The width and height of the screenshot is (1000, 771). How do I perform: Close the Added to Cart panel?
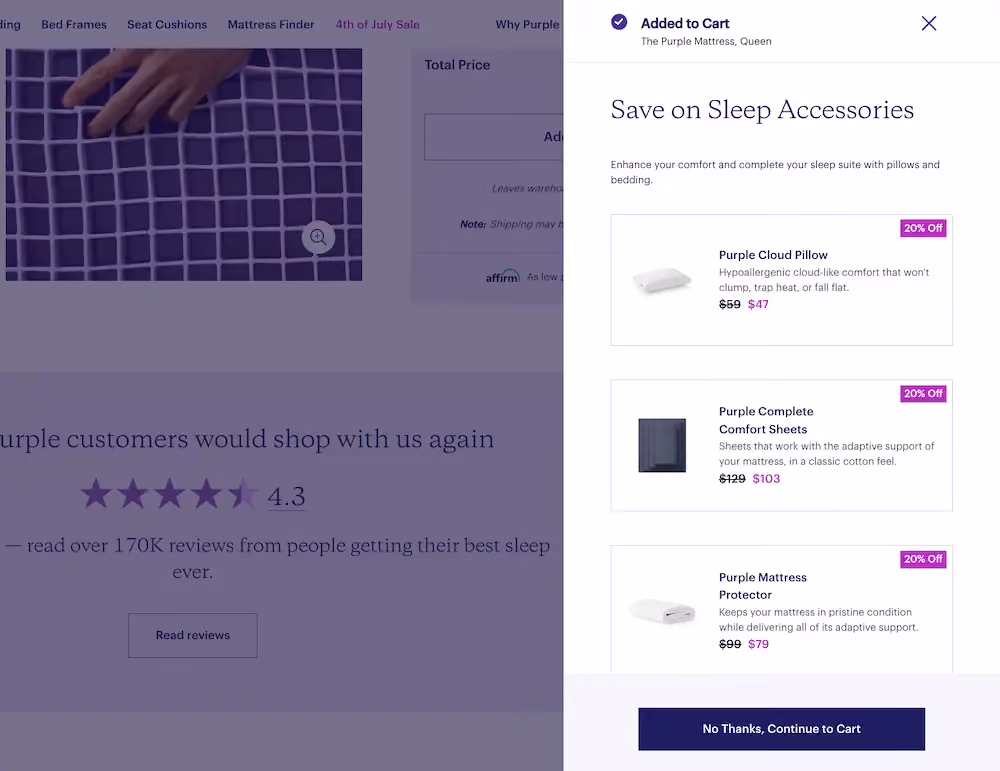(x=929, y=24)
